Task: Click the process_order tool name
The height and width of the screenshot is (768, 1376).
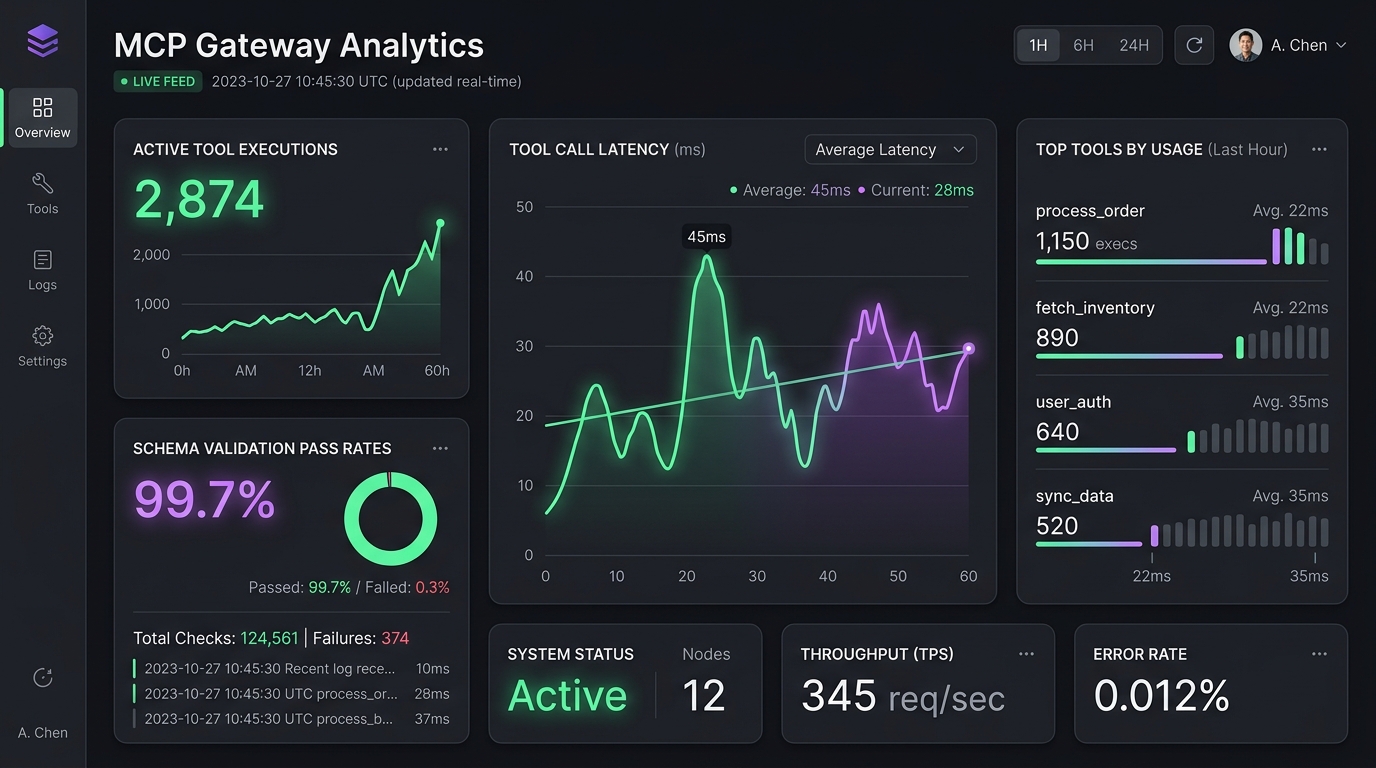Action: coord(1090,211)
